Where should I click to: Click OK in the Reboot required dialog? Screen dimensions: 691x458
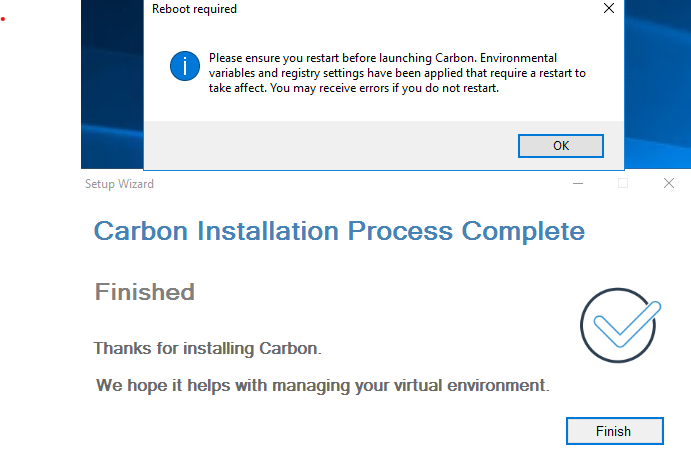pyautogui.click(x=561, y=146)
